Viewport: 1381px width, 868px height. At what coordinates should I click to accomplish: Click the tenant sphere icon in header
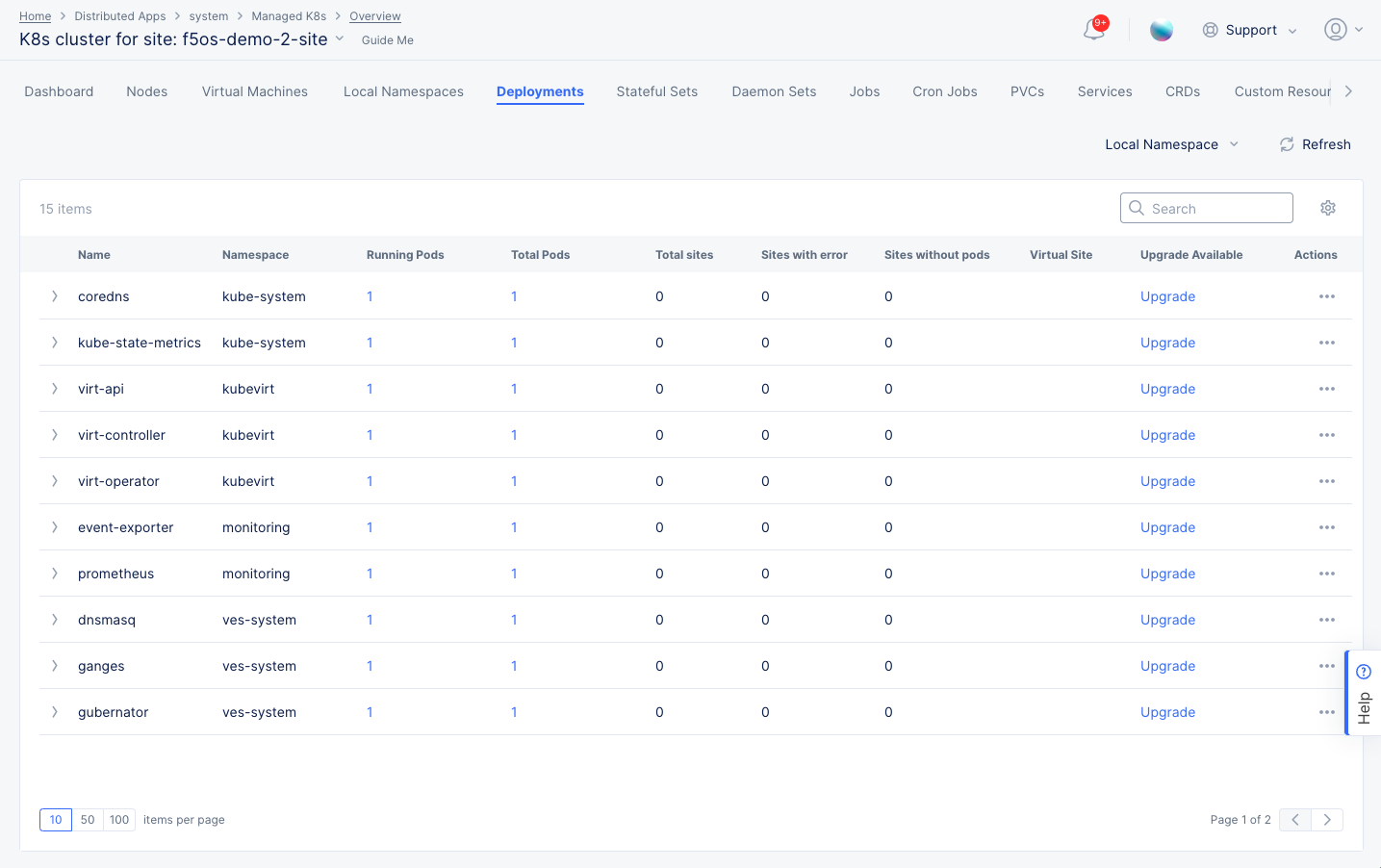(x=1162, y=30)
